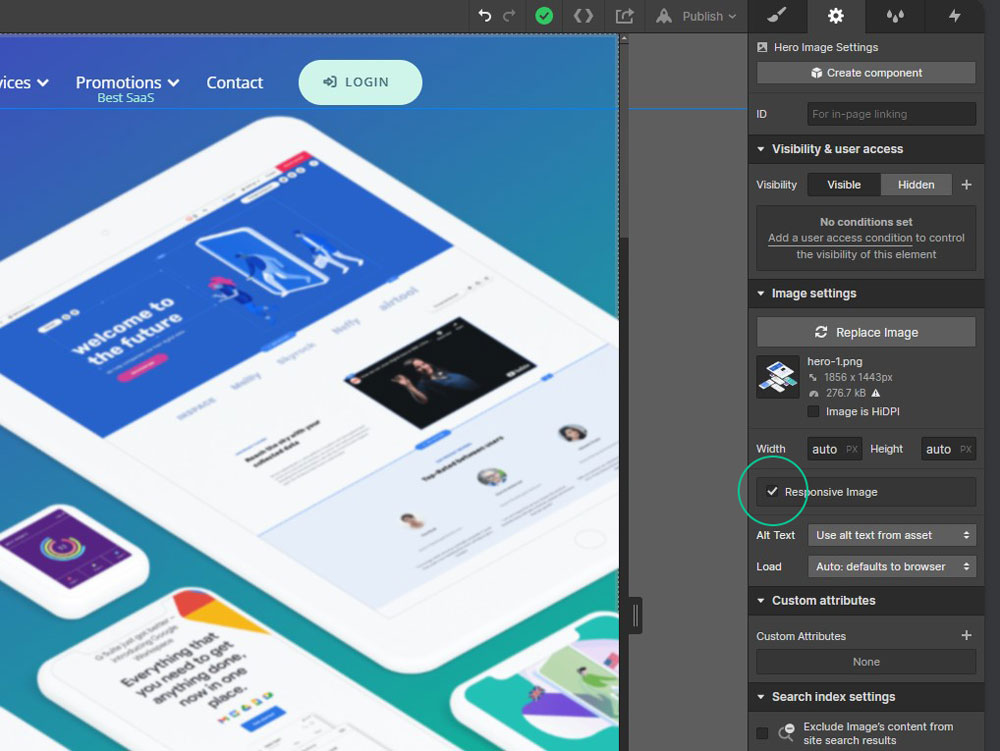
Task: Open the Alt Text dropdown
Action: 892,536
